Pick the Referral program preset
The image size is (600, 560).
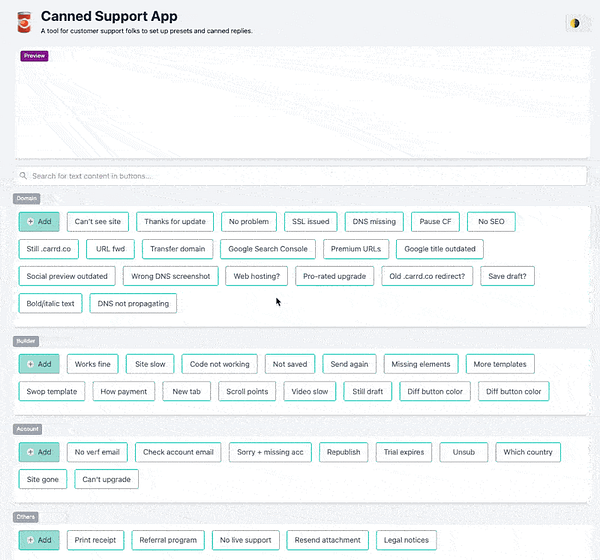pos(168,540)
